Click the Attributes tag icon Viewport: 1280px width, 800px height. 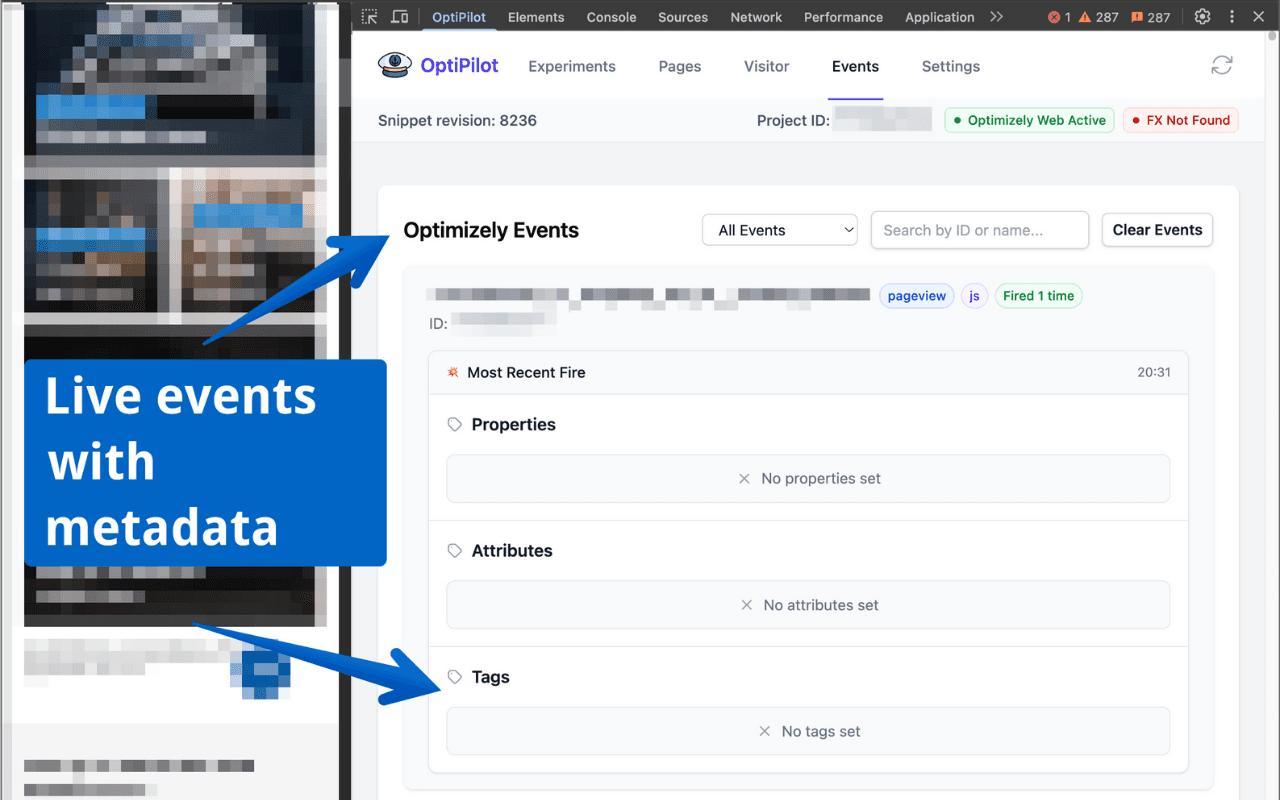(x=455, y=551)
